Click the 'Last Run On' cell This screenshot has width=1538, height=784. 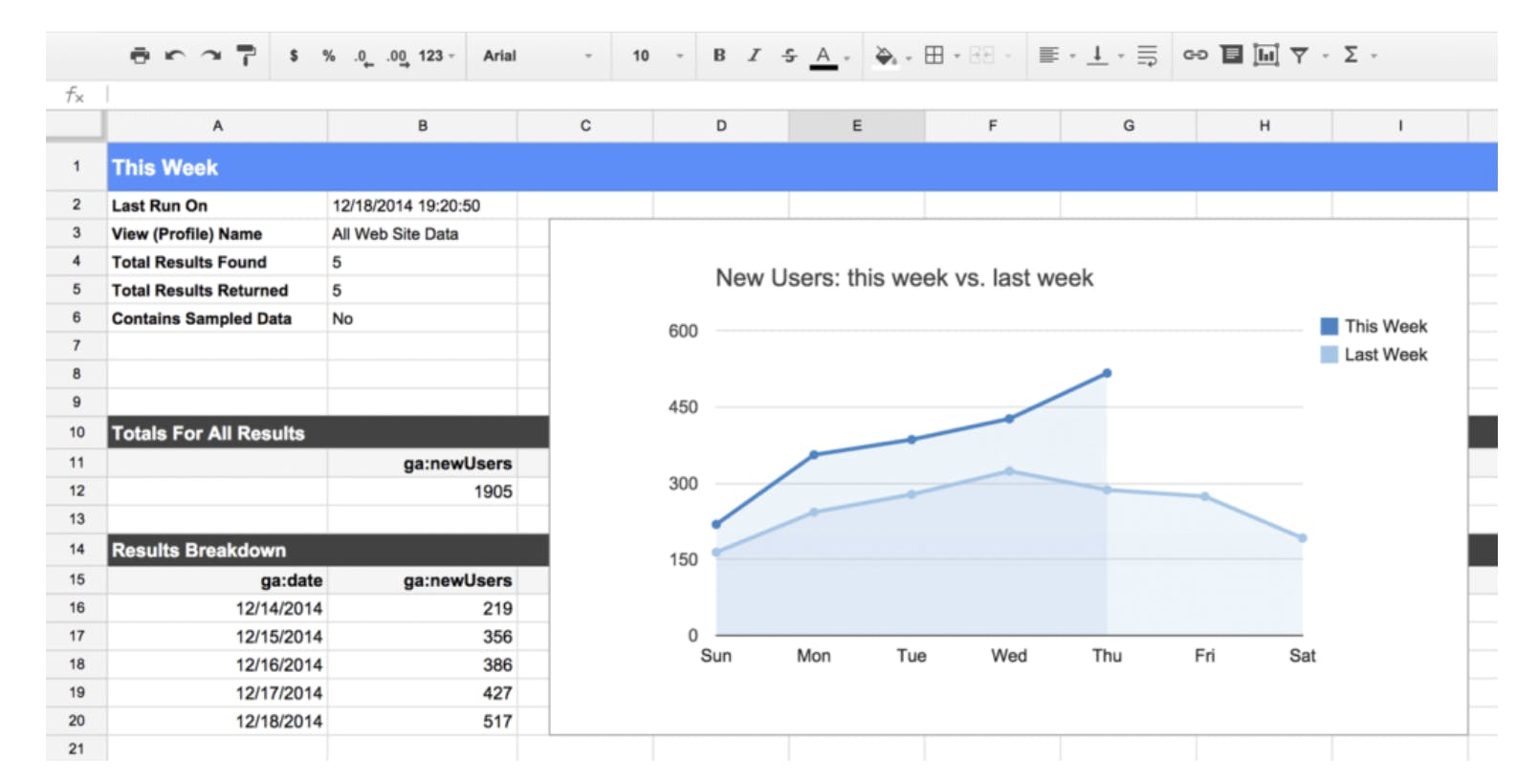(x=217, y=206)
